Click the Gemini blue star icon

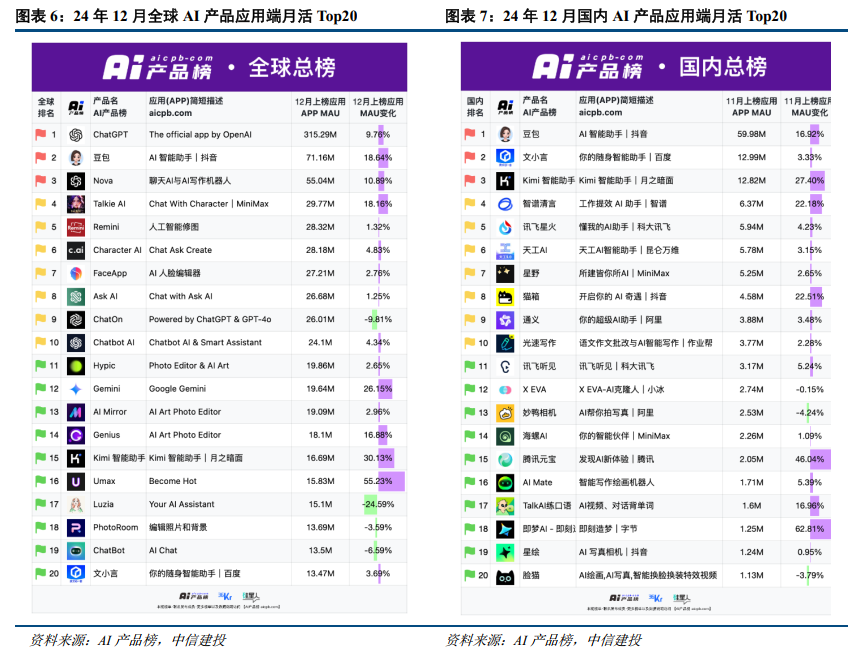pyautogui.click(x=76, y=389)
